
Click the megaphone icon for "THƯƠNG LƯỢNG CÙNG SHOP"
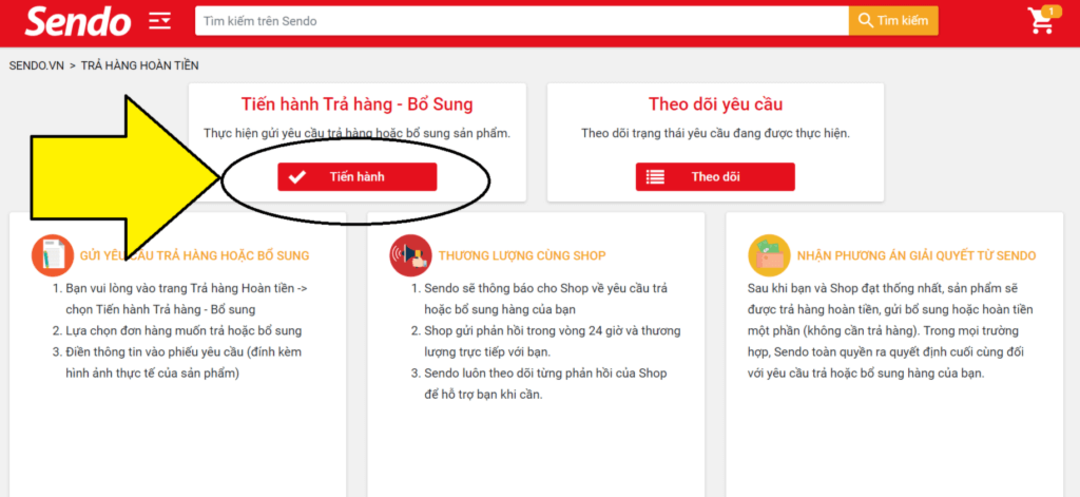click(411, 255)
